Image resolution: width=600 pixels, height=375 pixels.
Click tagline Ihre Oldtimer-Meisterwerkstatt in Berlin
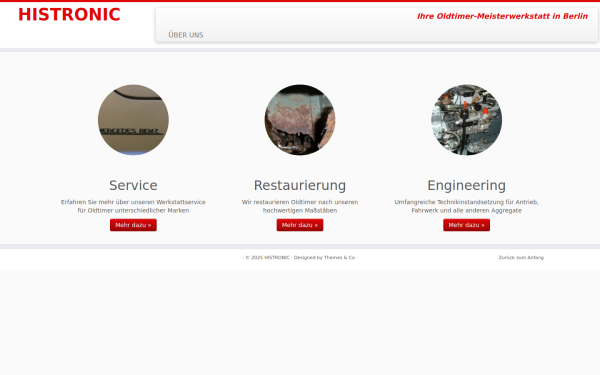click(x=502, y=16)
